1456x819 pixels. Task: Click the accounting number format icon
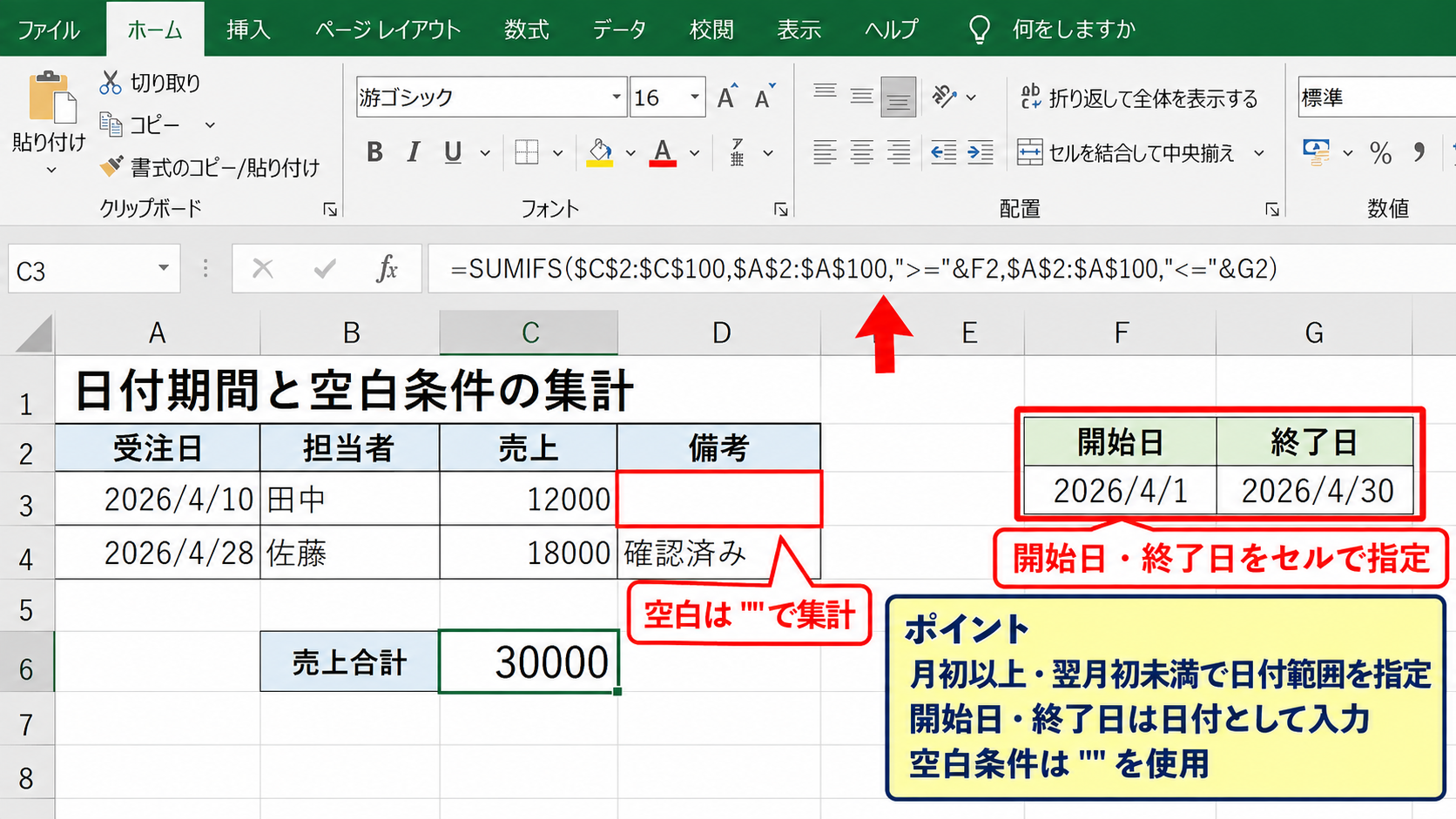(x=1316, y=152)
